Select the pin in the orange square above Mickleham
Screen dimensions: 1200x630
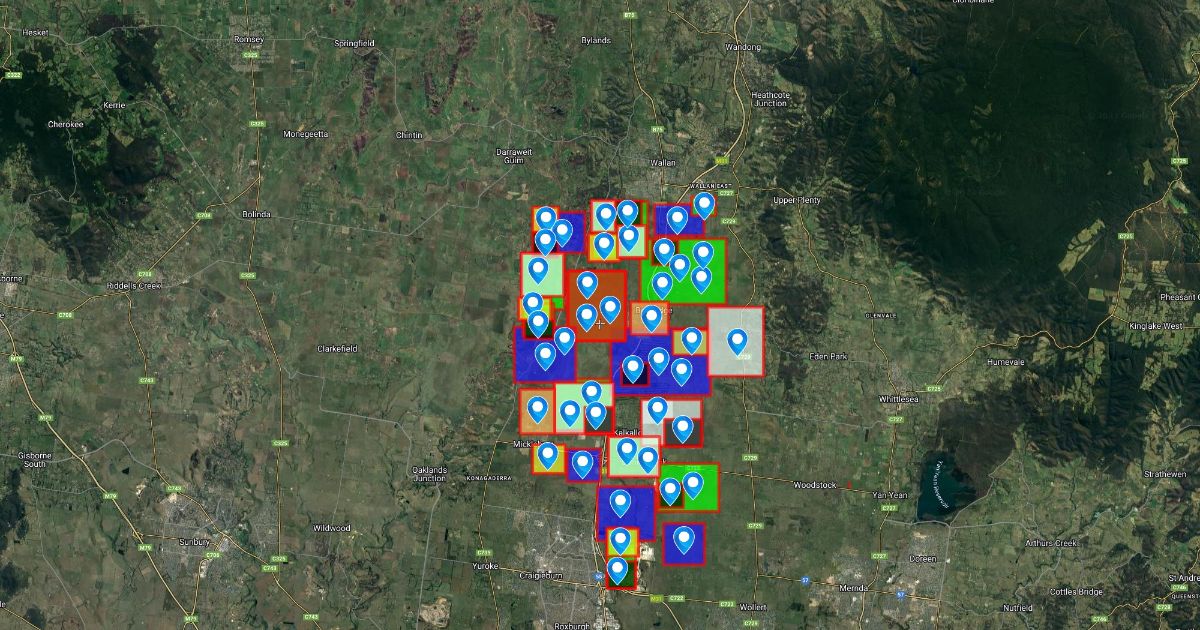click(538, 408)
